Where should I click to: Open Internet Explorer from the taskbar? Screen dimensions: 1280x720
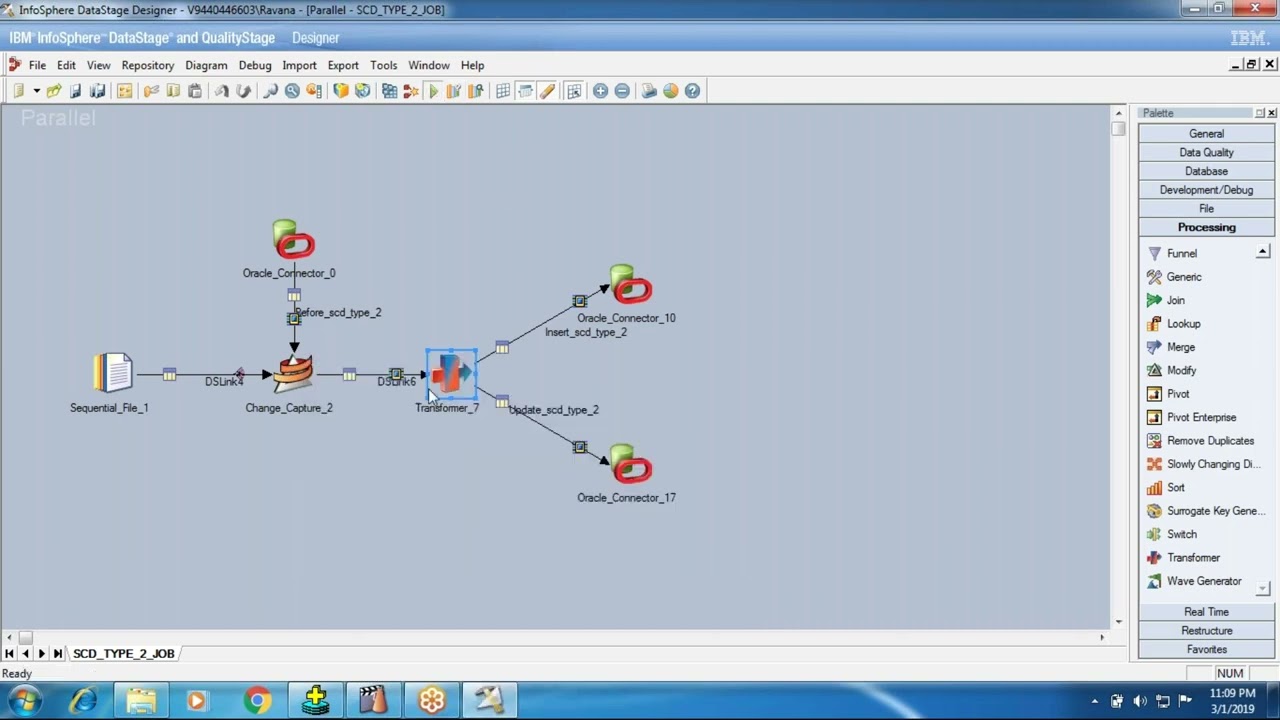pos(84,701)
